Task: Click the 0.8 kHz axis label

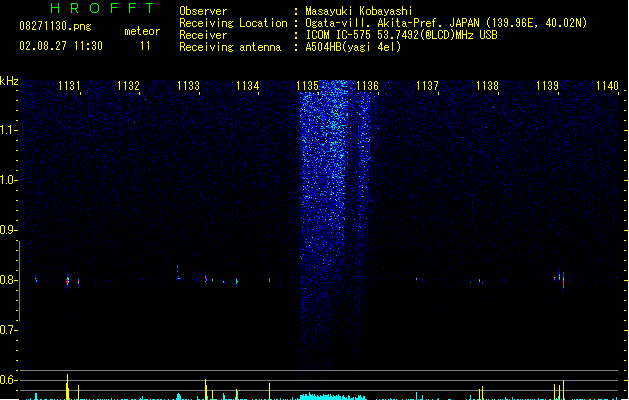Action: pos(8,280)
